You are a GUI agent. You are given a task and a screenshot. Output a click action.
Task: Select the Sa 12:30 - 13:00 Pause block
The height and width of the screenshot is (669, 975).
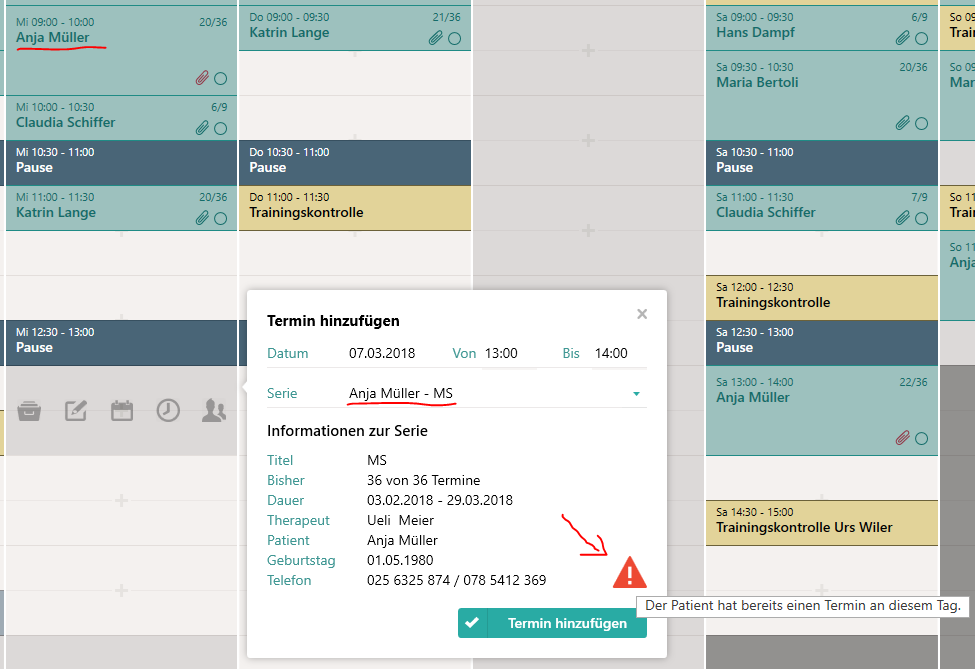click(x=822, y=343)
